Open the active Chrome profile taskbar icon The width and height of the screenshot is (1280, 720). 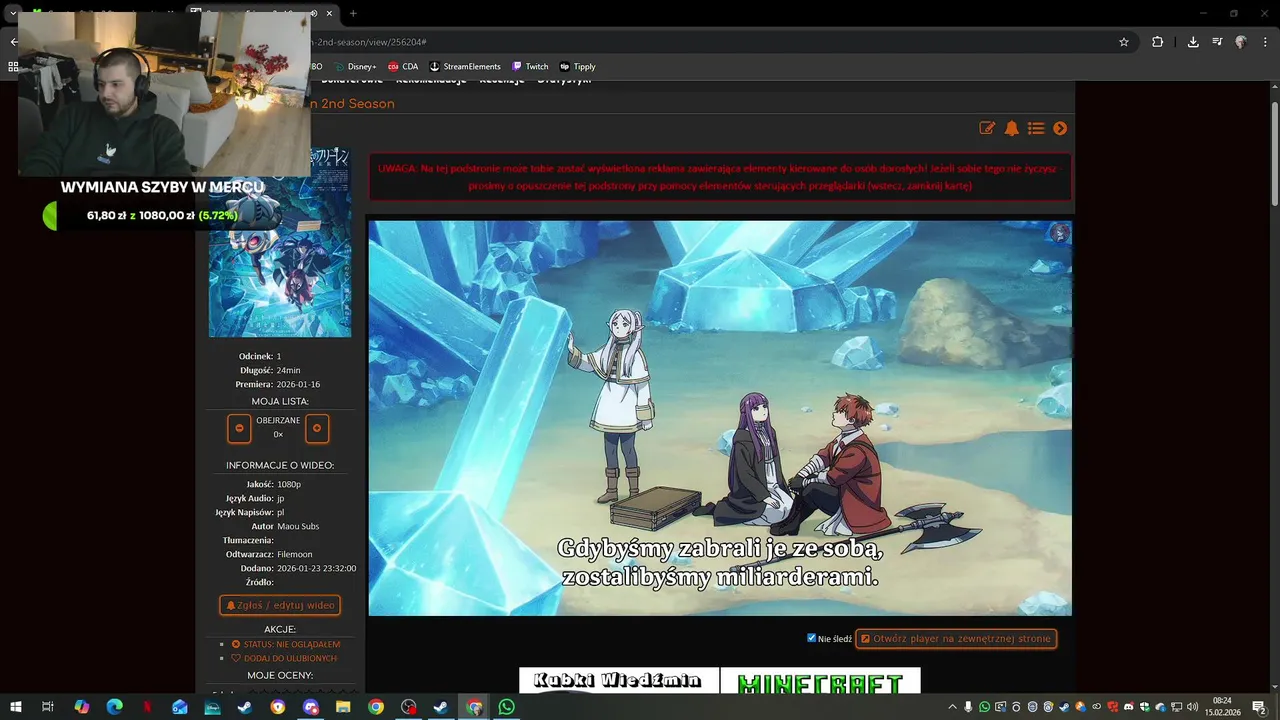474,707
